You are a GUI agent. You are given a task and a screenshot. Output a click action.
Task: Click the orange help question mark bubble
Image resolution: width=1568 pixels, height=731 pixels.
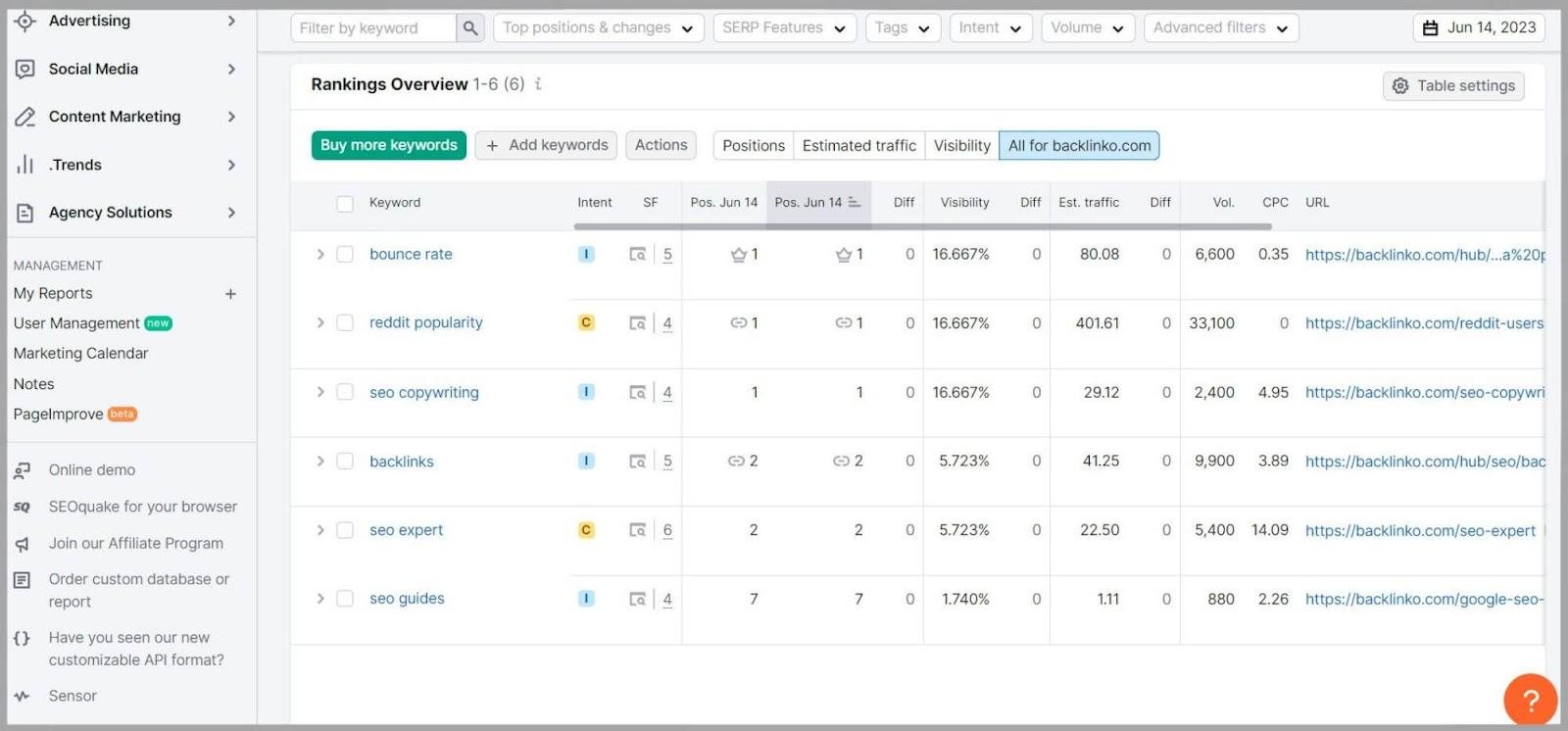tap(1530, 700)
